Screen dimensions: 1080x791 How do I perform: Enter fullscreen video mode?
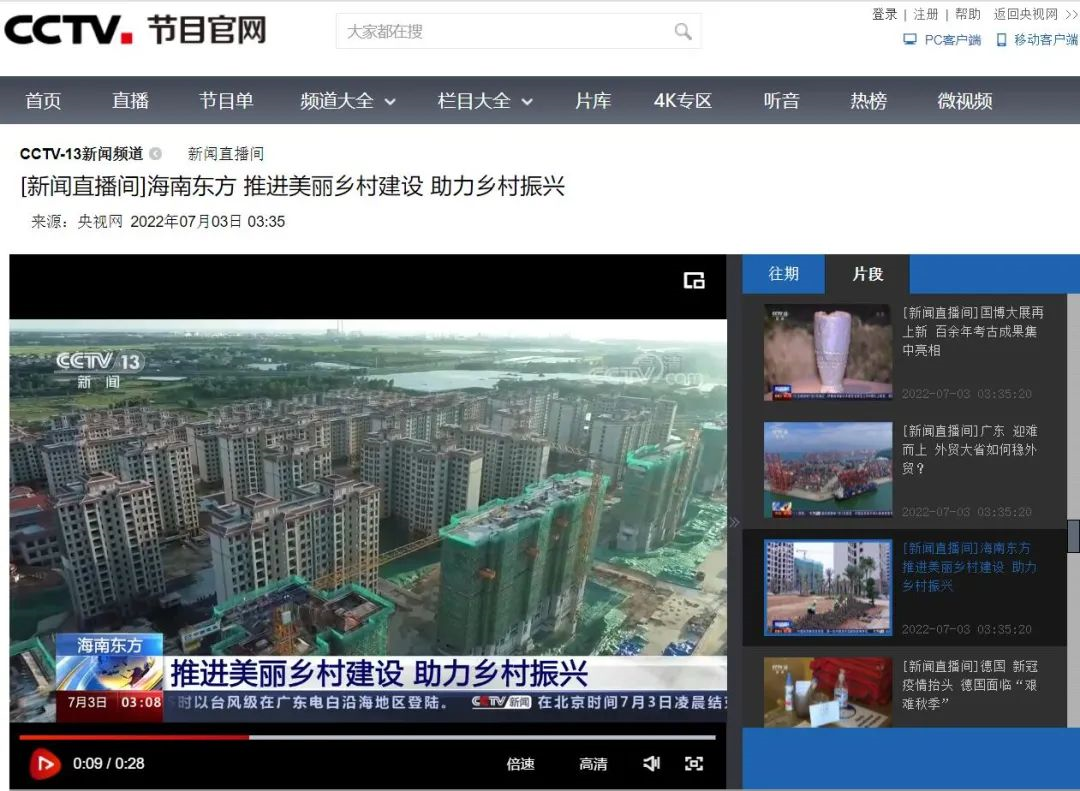(x=694, y=764)
